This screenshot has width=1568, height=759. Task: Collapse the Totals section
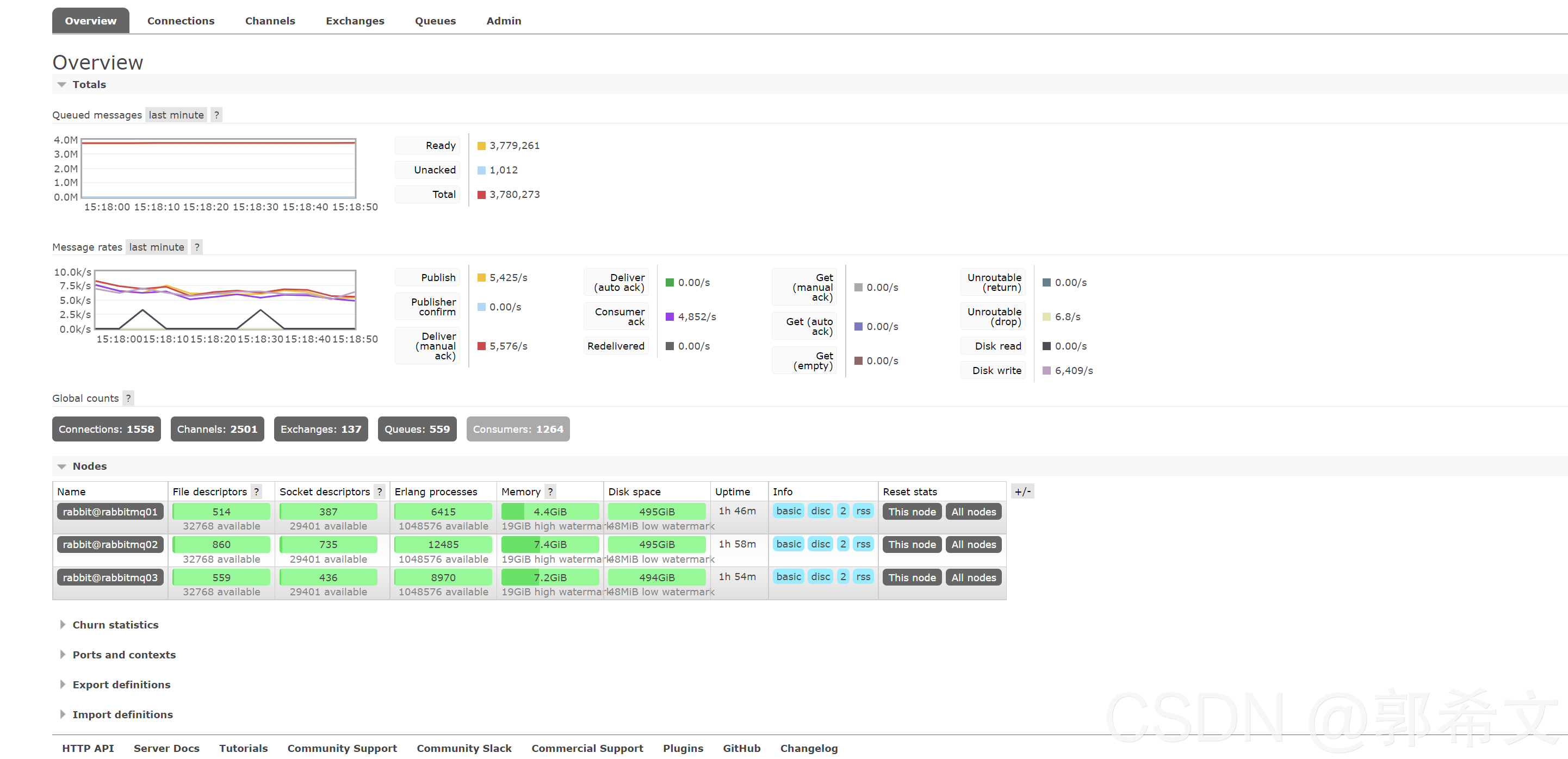(x=90, y=85)
